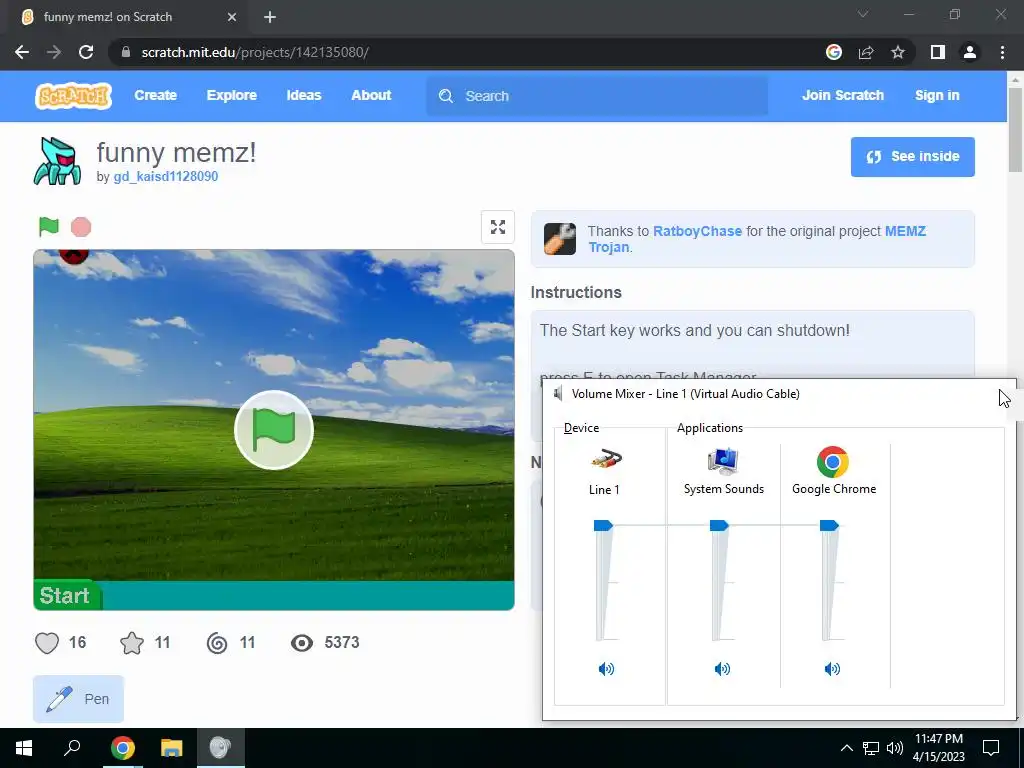This screenshot has height=768, width=1024.
Task: Click the address bar URL
Action: pyautogui.click(x=255, y=52)
